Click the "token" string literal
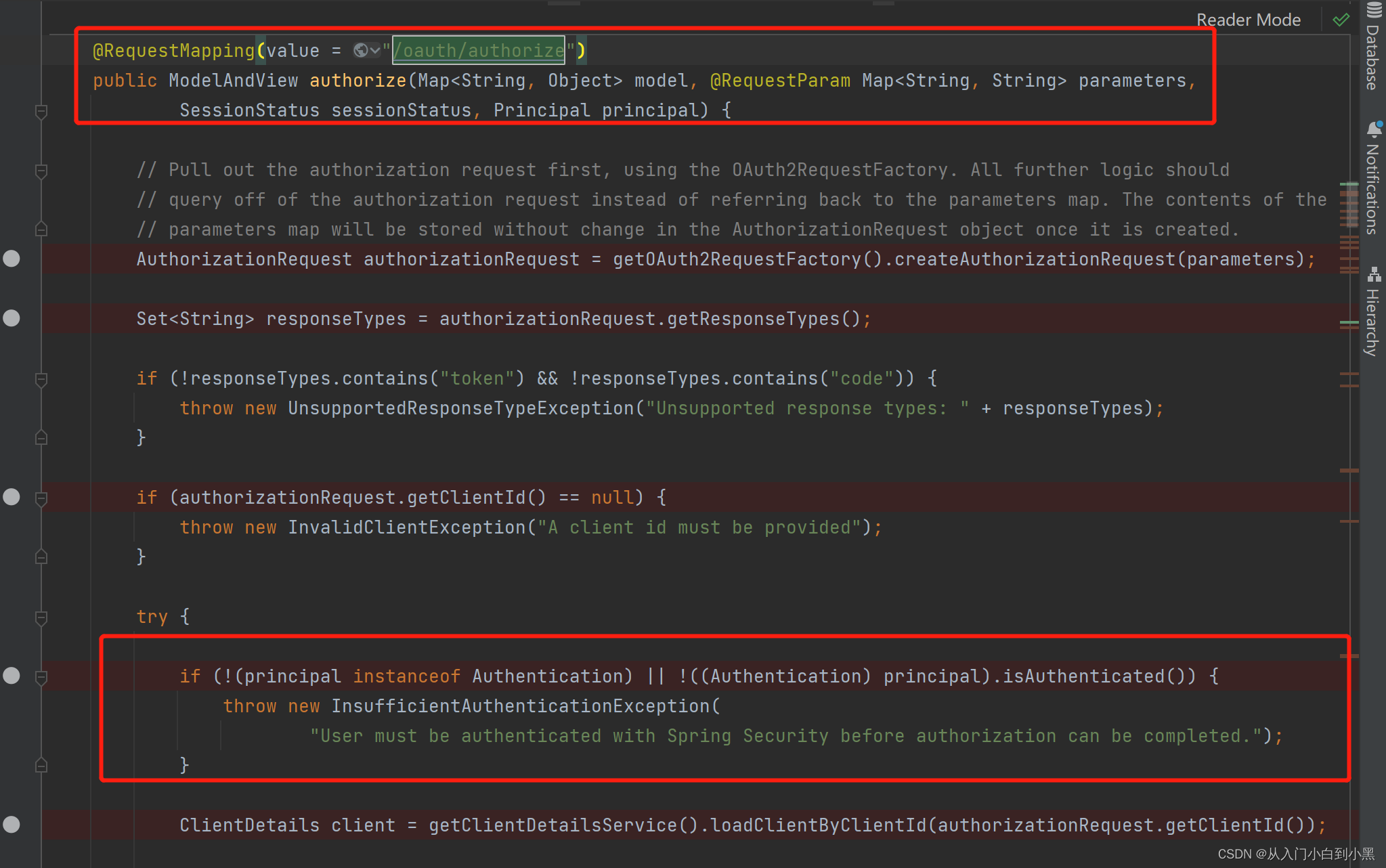This screenshot has width=1386, height=868. (x=477, y=378)
